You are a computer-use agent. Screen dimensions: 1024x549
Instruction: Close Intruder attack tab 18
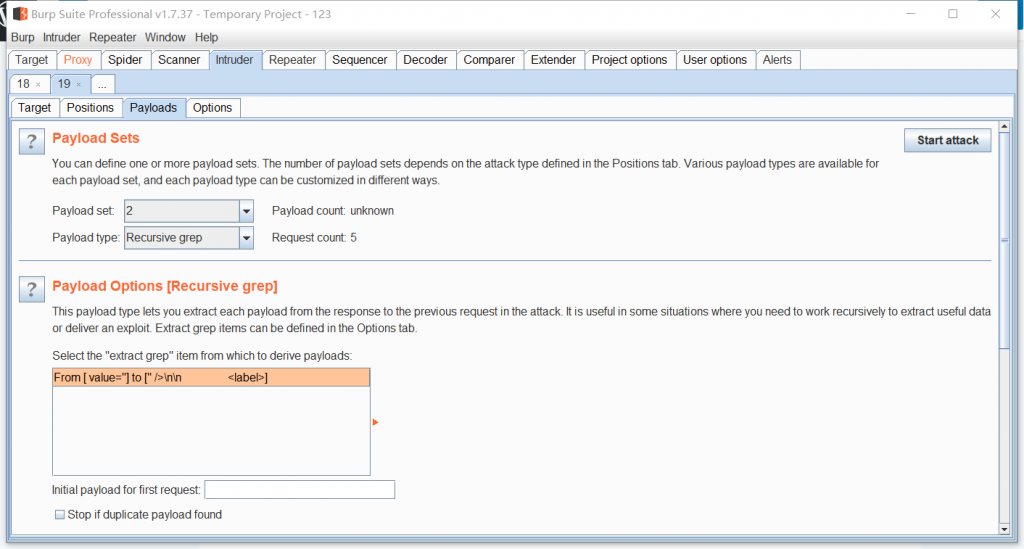pyautogui.click(x=38, y=85)
